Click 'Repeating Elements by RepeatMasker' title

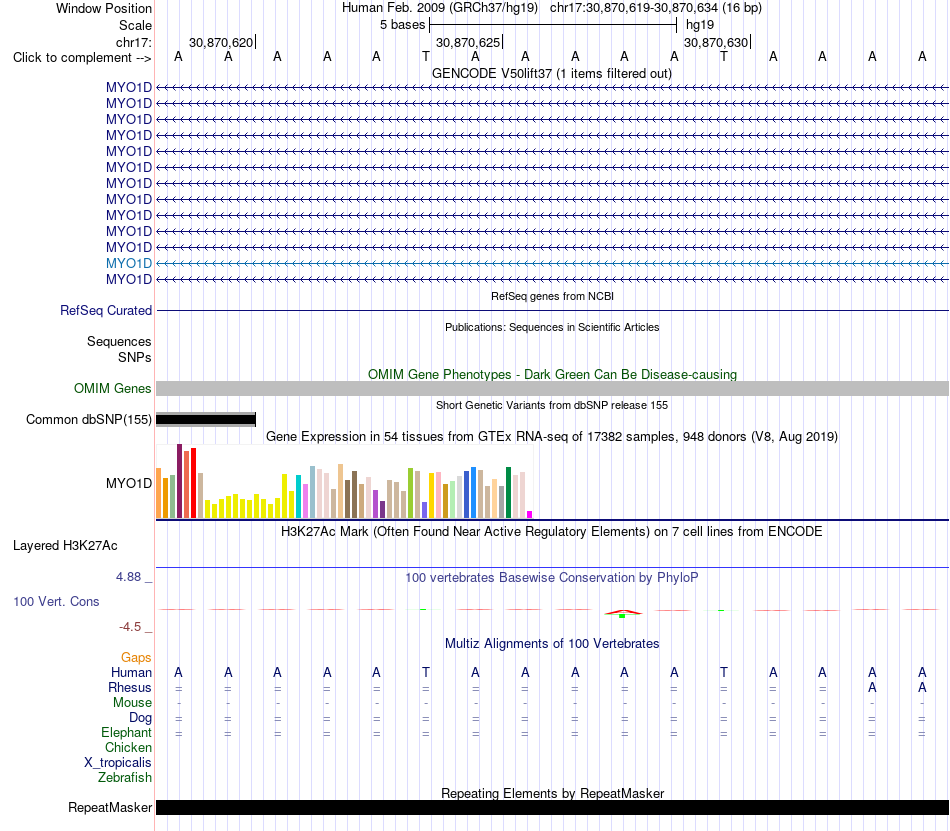(x=552, y=793)
